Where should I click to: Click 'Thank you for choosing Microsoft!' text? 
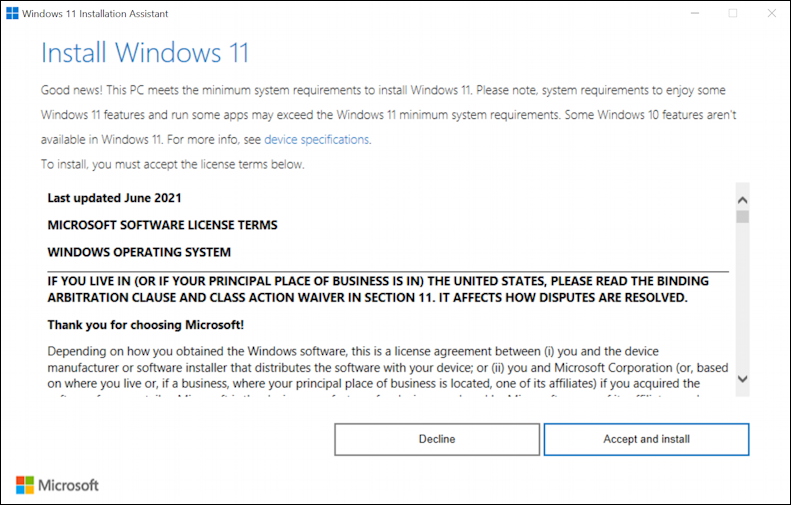tap(146, 325)
